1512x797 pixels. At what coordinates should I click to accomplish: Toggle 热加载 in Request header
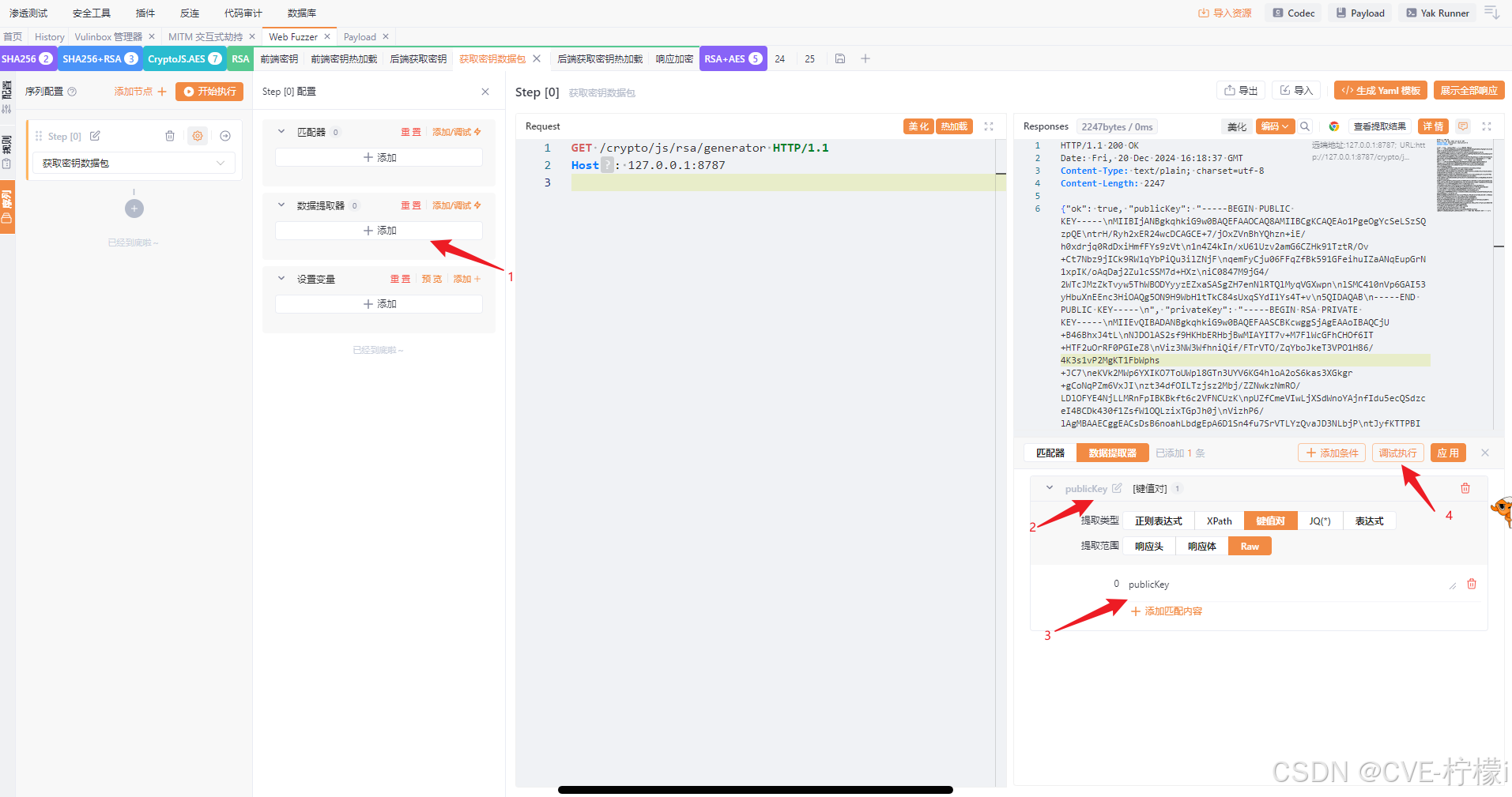[954, 126]
